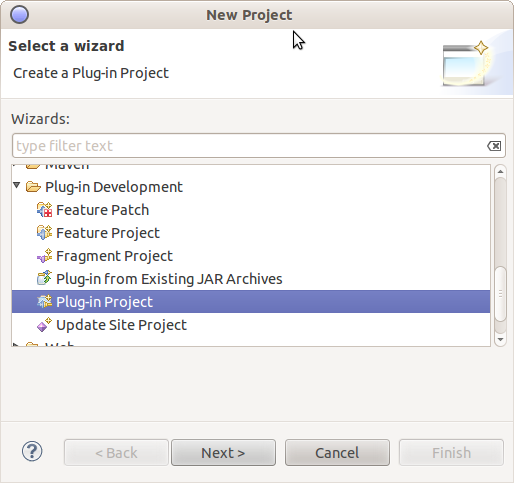Viewport: 514px width, 483px height.
Task: Click the Update Site Project icon
Action: point(44,325)
